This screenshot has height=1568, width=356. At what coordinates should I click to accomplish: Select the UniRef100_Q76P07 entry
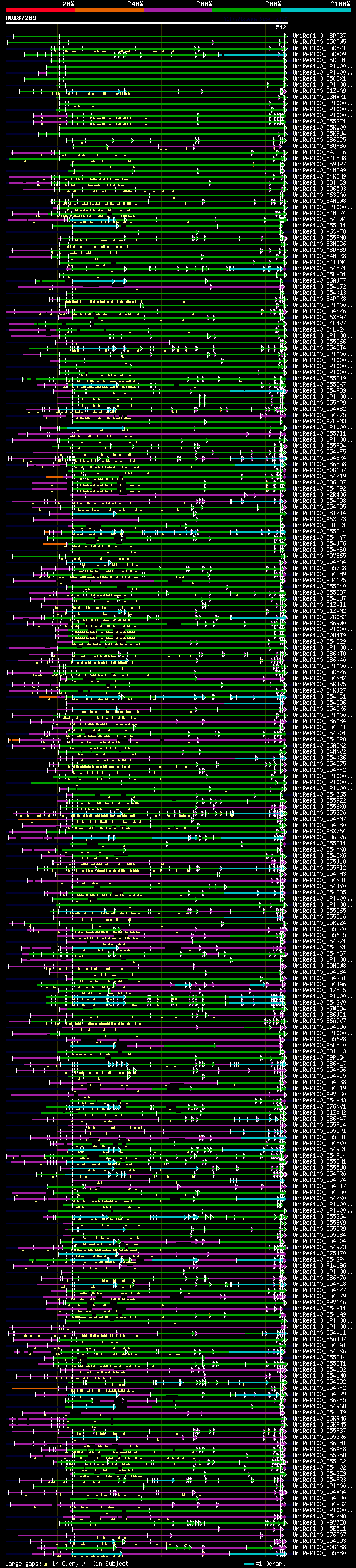tap(319, 1535)
